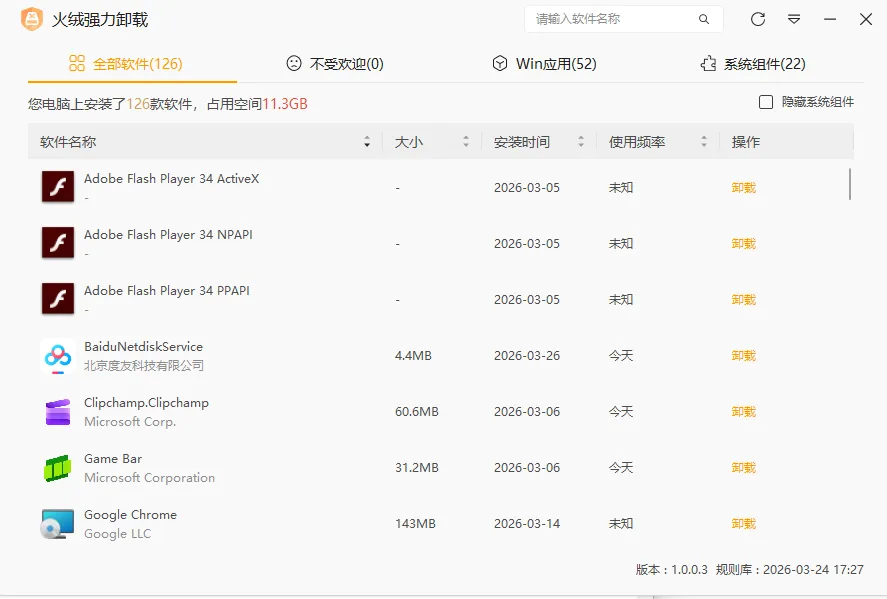Switch to 不受欢迎(0) tab
Viewport: 887px width, 599px height.
(x=335, y=63)
